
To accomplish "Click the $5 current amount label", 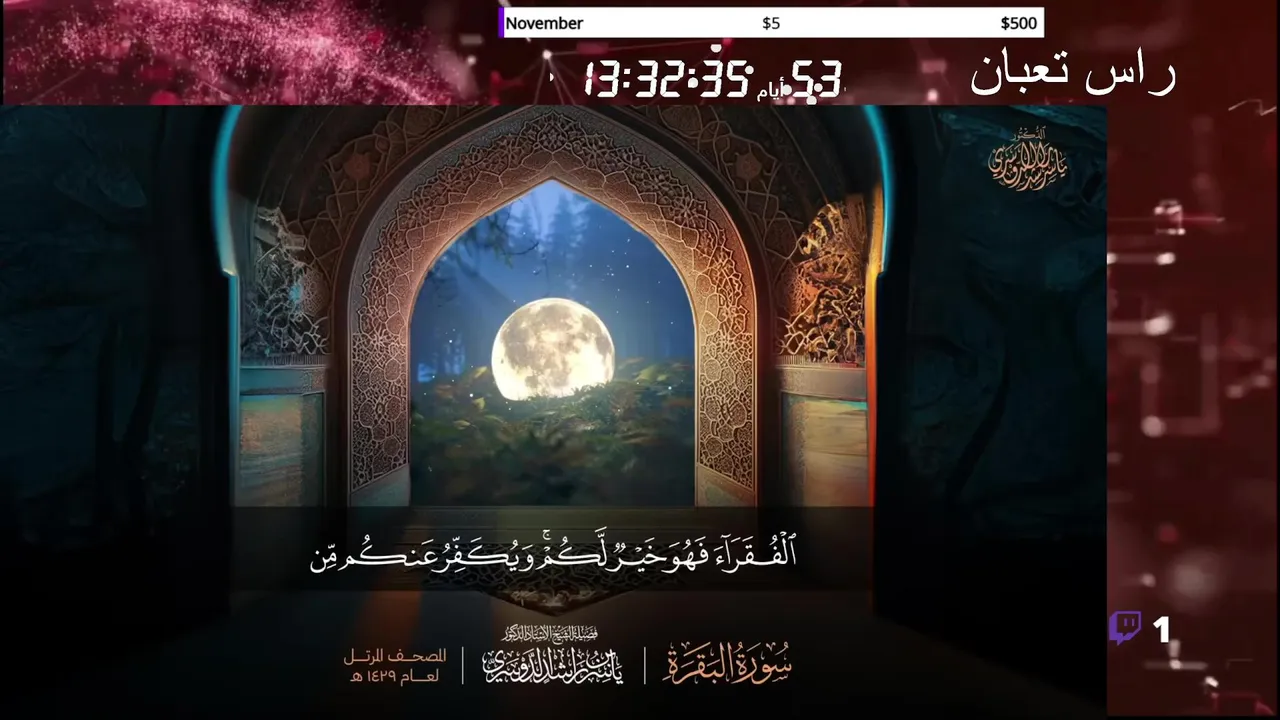I will coord(771,23).
